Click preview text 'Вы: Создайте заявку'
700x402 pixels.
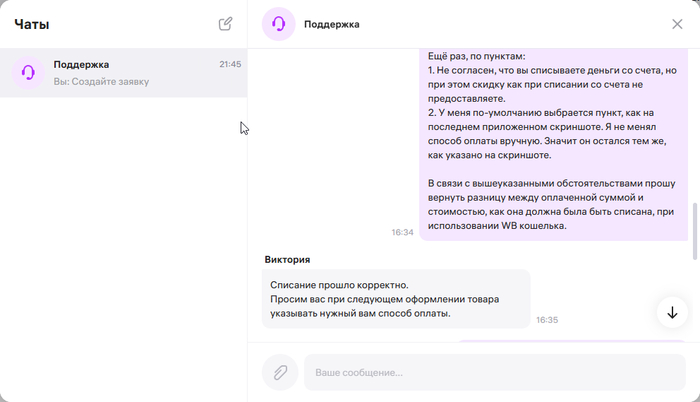pos(101,81)
